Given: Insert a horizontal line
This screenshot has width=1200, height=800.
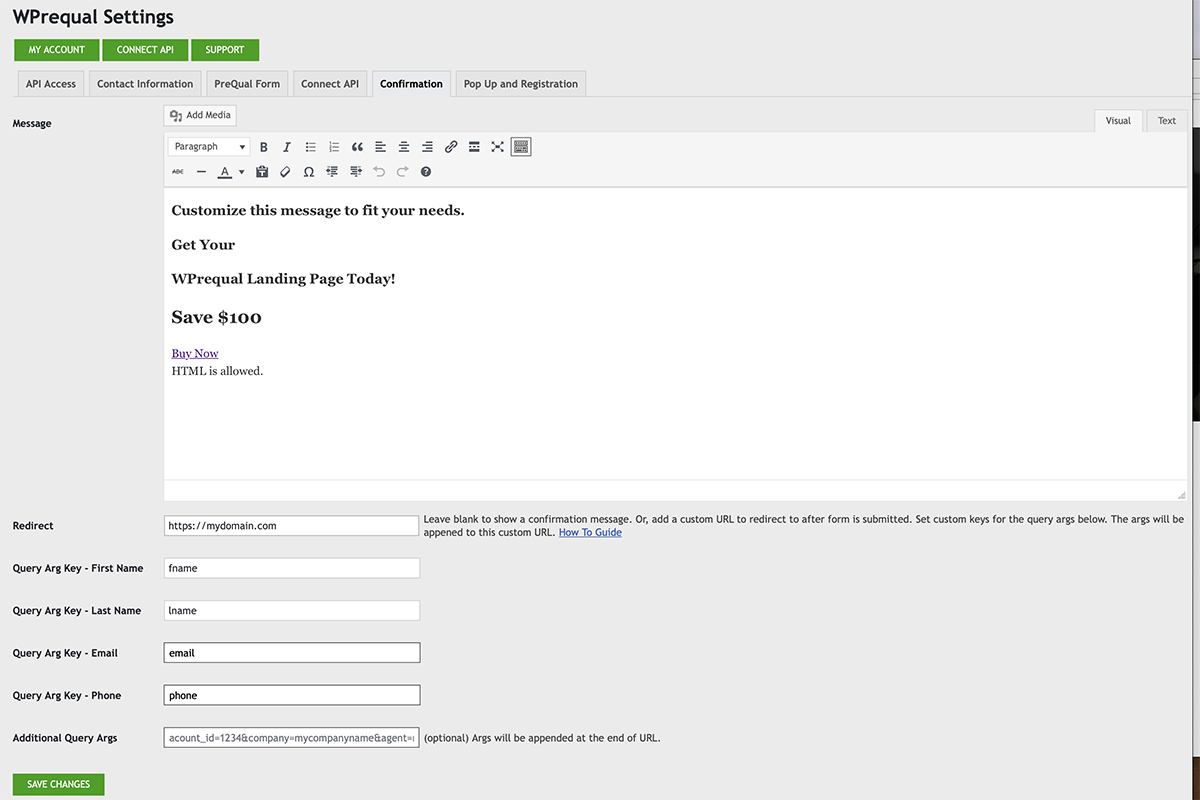Looking at the screenshot, I should point(201,172).
